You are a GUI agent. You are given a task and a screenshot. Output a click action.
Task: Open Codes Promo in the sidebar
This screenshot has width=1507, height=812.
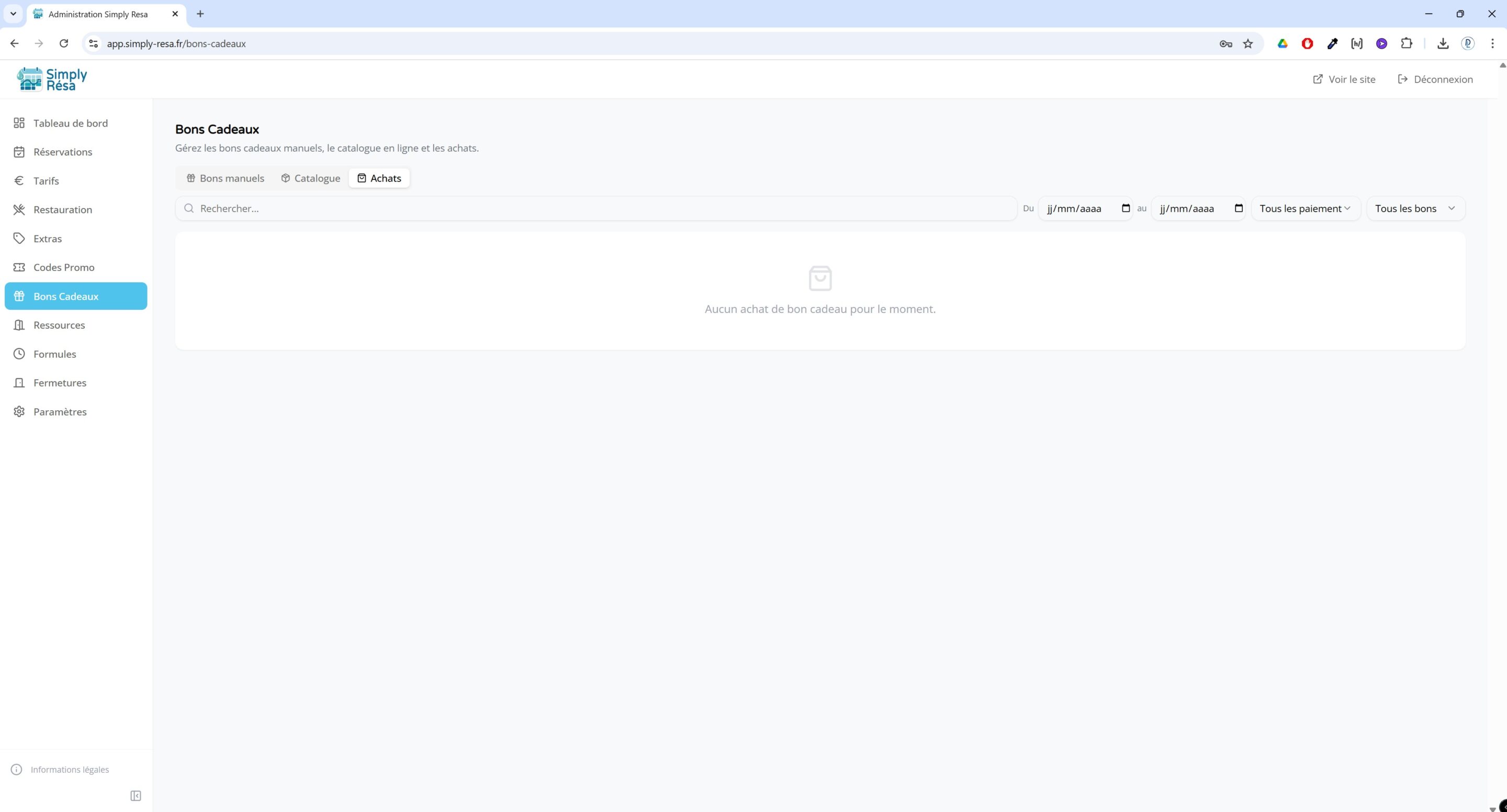pyautogui.click(x=64, y=267)
